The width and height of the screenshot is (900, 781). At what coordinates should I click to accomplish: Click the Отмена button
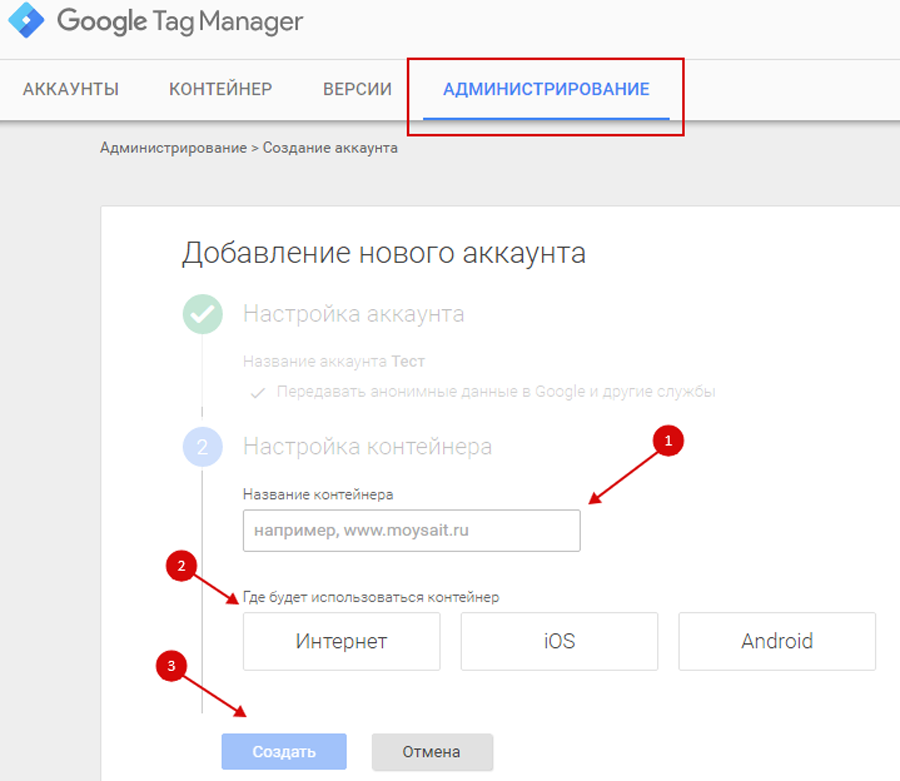(431, 752)
